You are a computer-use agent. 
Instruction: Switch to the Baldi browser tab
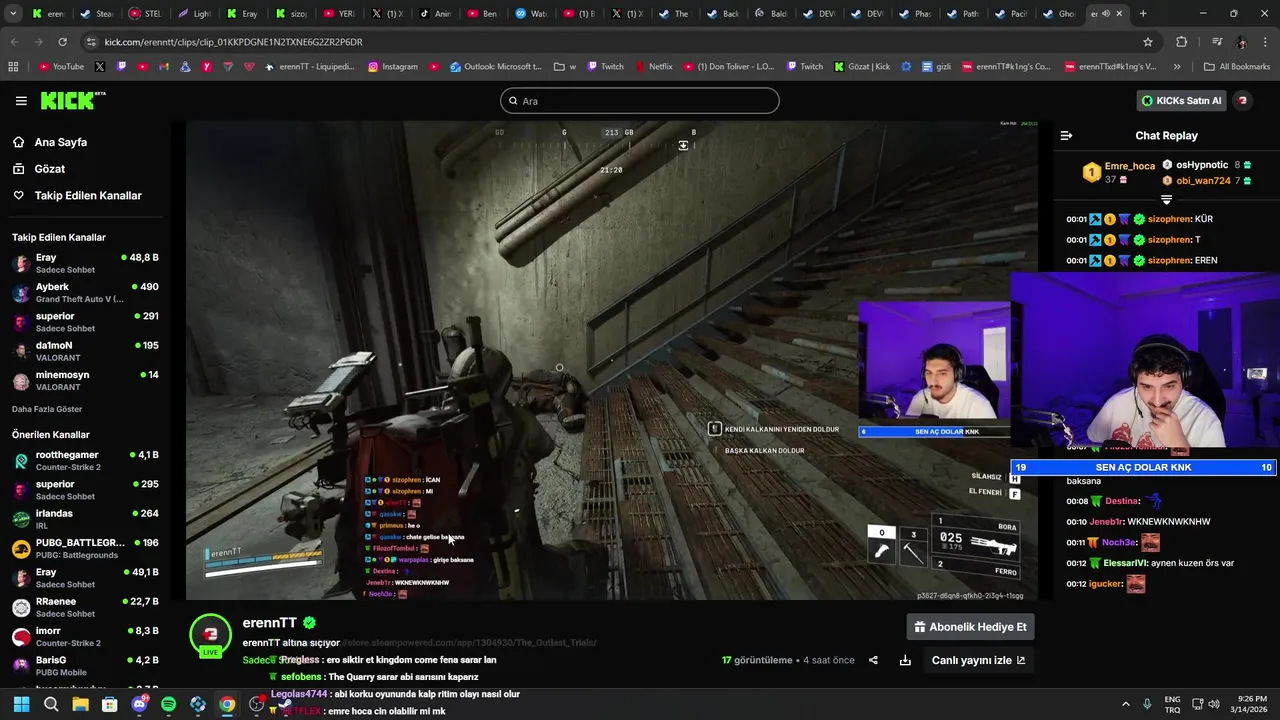click(x=770, y=14)
